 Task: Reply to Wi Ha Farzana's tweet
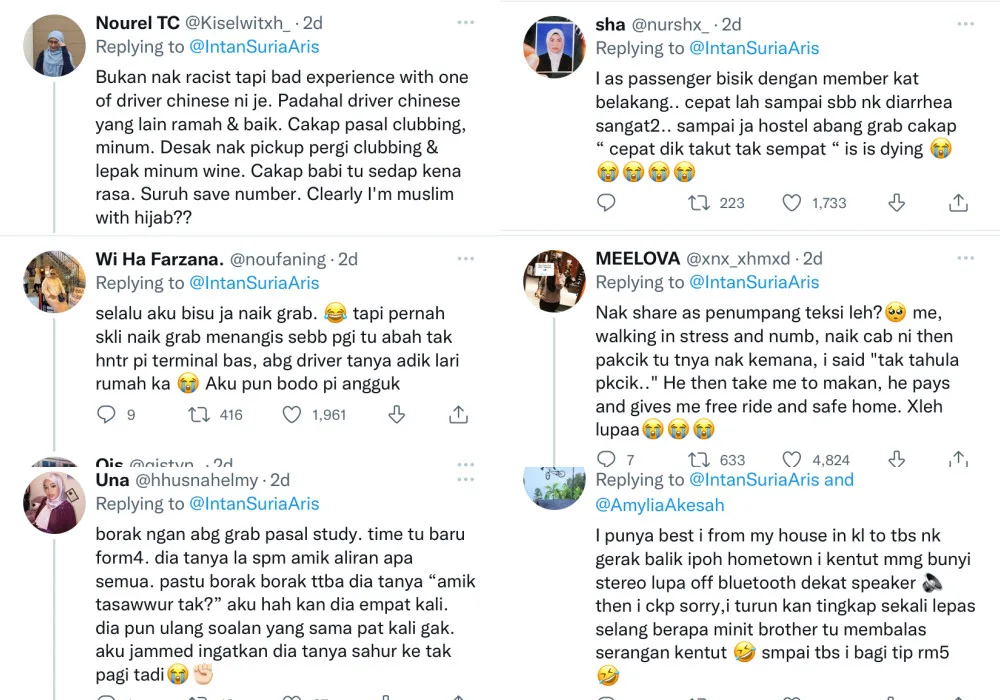tap(107, 414)
